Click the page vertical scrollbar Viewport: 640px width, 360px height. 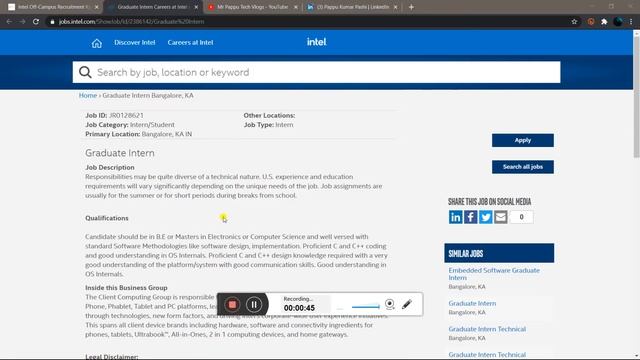point(636,96)
